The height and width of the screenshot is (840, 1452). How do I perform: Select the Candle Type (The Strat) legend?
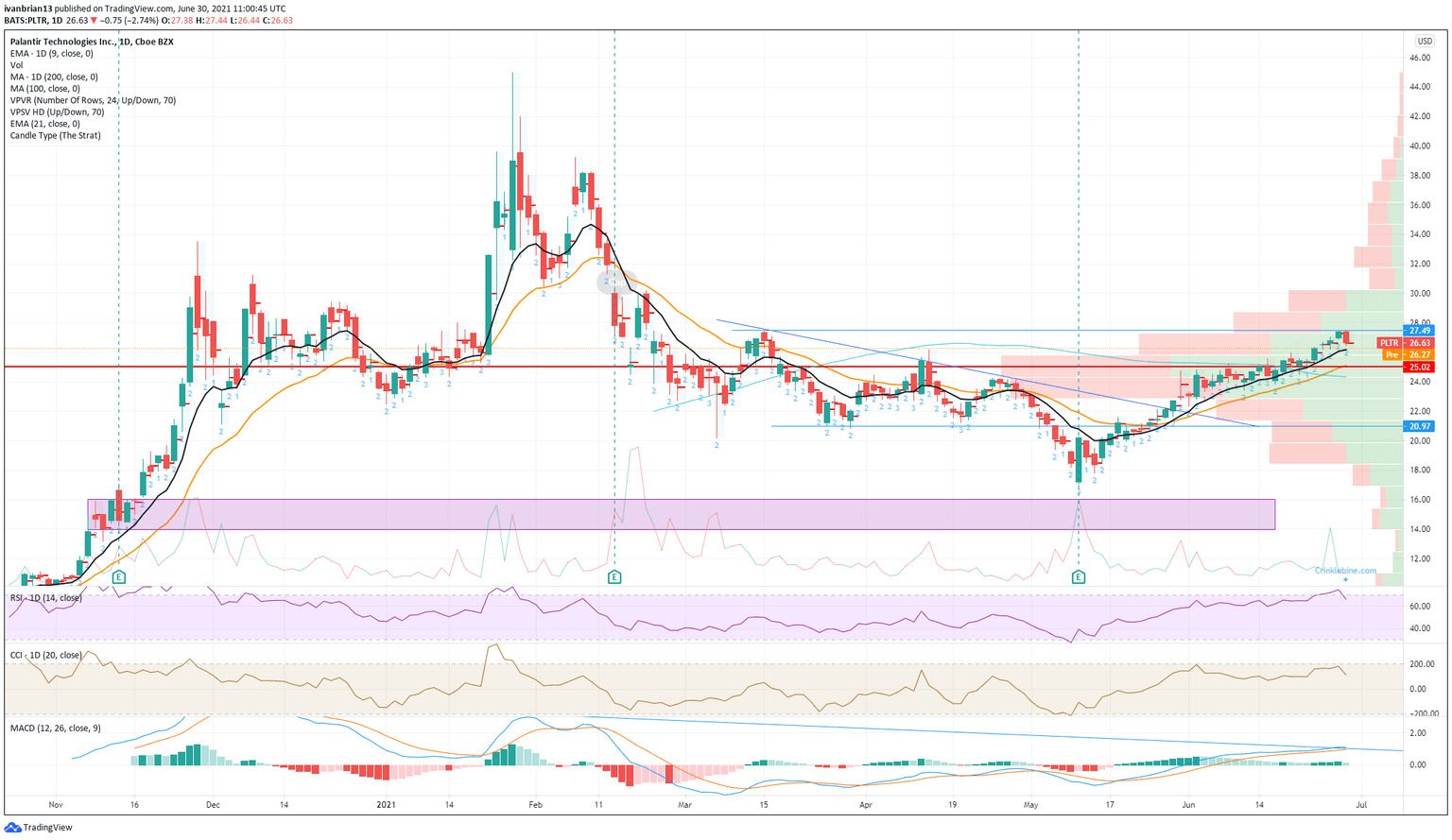tap(55, 136)
